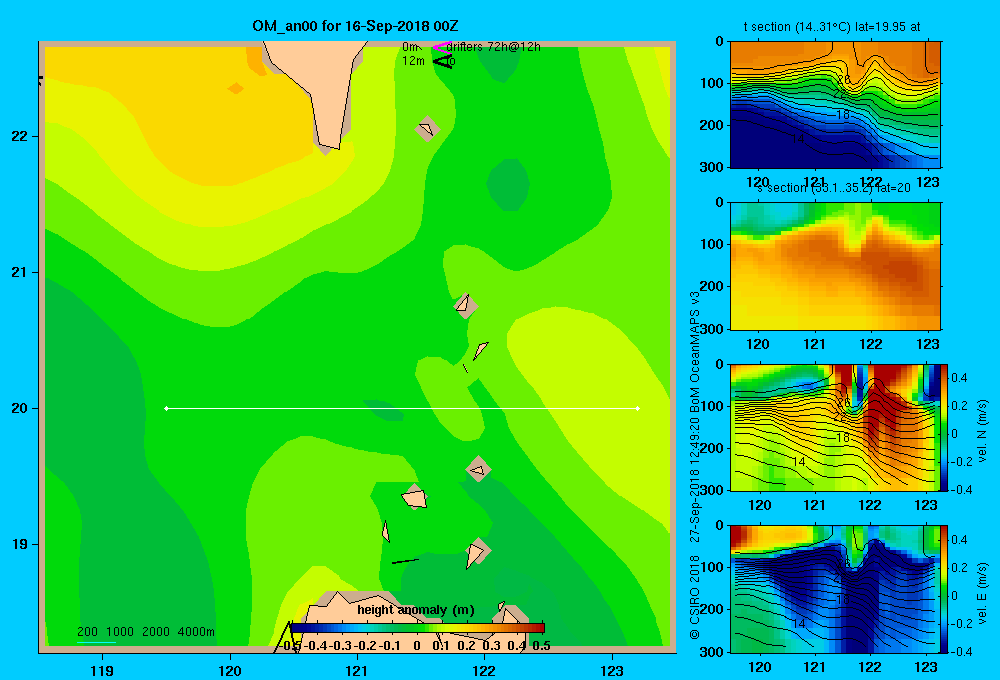Click the vel. N velocity color bar
Viewport: 1000px width, 680px height.
click(x=945, y=427)
